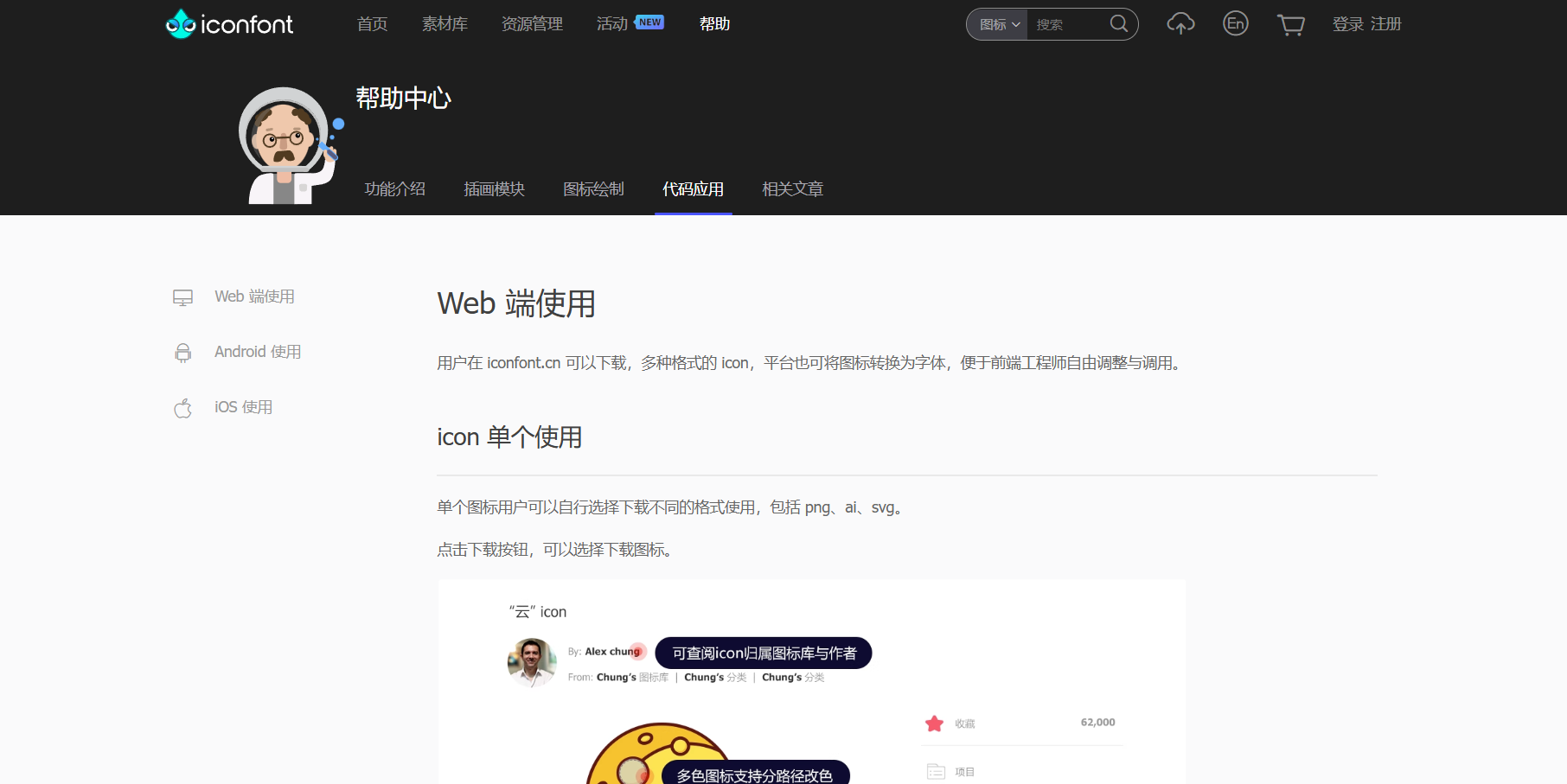Image resolution: width=1567 pixels, height=784 pixels.
Task: Switch to the 插画模块 tab
Action: (494, 189)
